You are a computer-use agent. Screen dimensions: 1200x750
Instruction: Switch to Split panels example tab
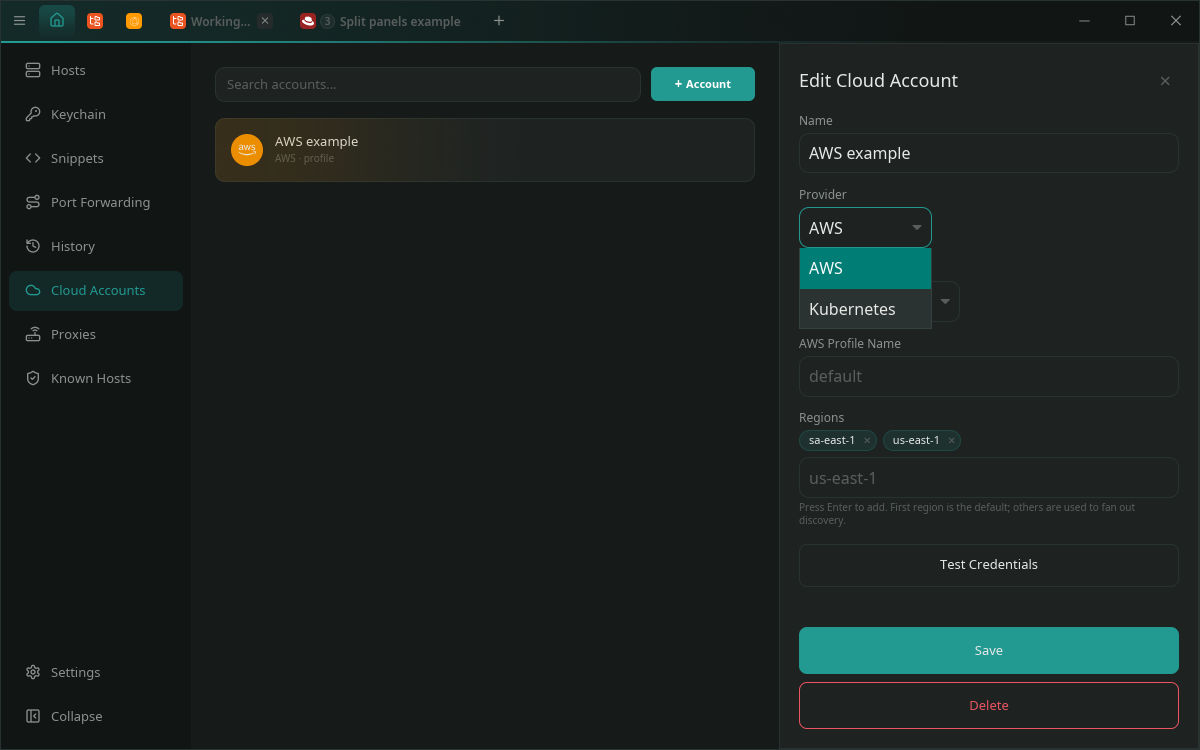point(381,21)
